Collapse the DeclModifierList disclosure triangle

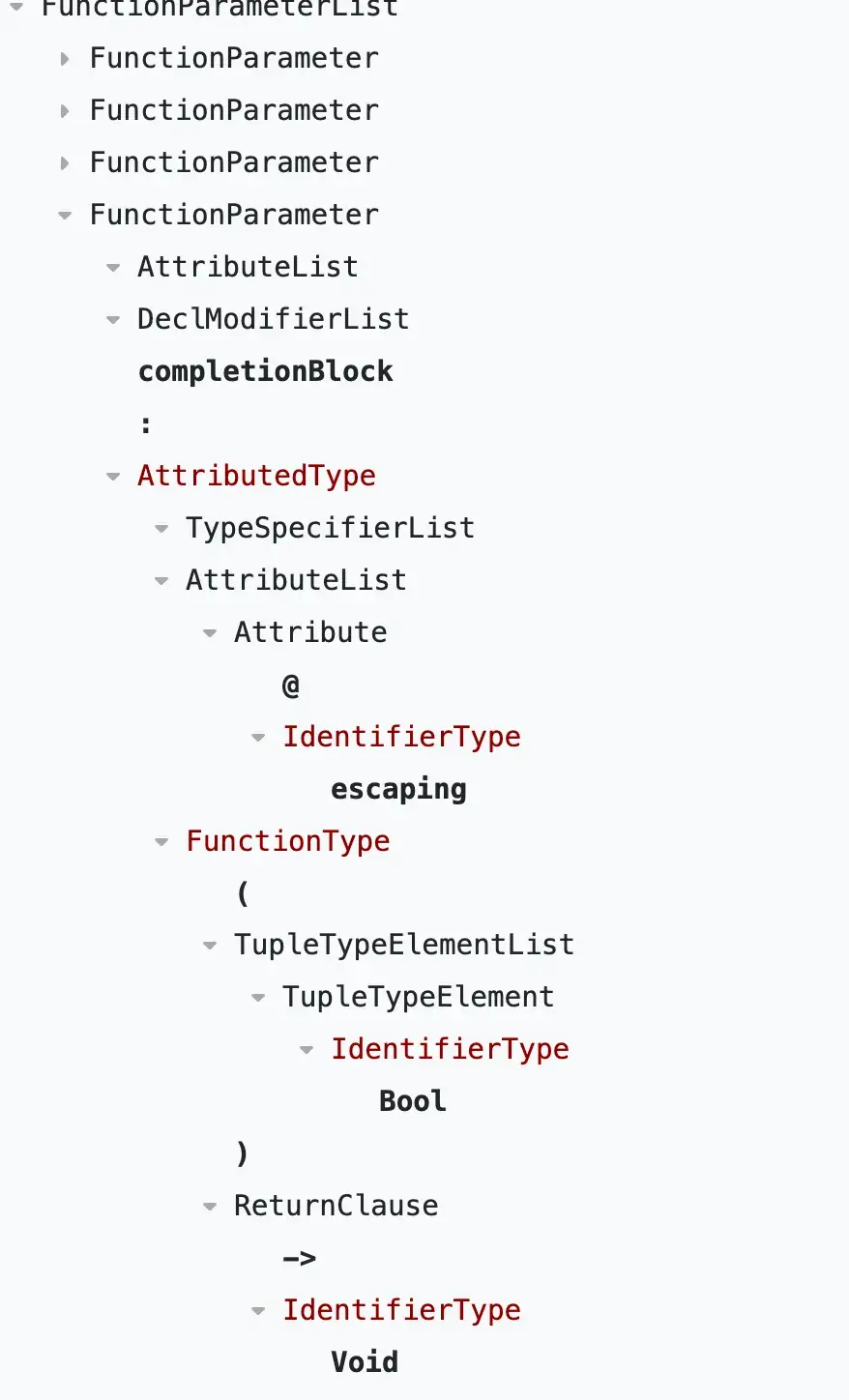(x=113, y=320)
